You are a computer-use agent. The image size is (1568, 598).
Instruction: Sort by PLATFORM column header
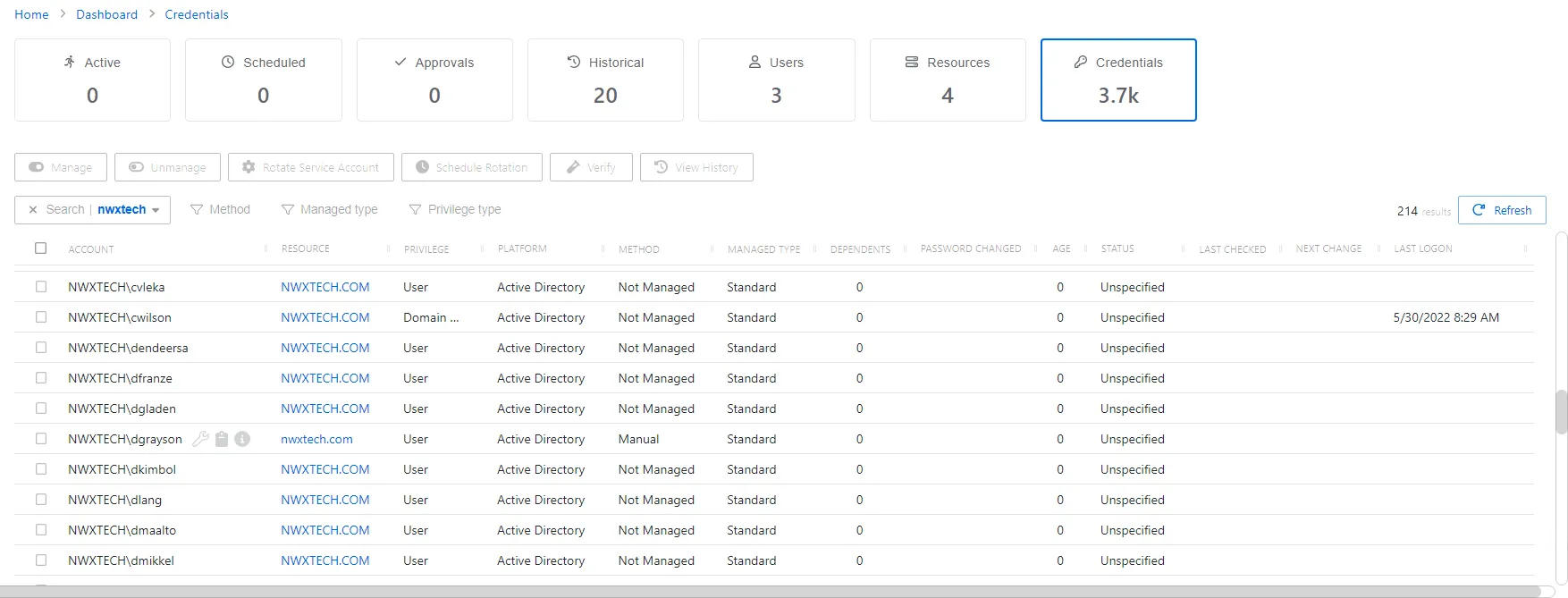coord(522,248)
